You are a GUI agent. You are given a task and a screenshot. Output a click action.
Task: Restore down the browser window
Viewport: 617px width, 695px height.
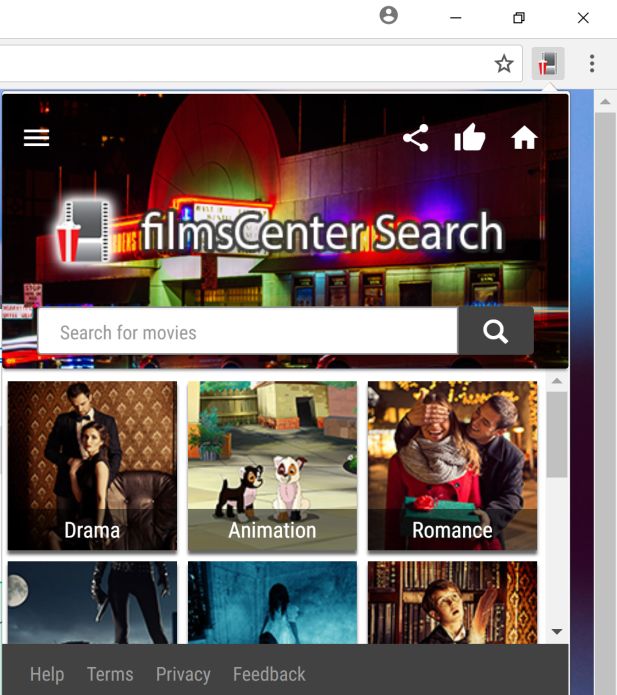[x=519, y=18]
